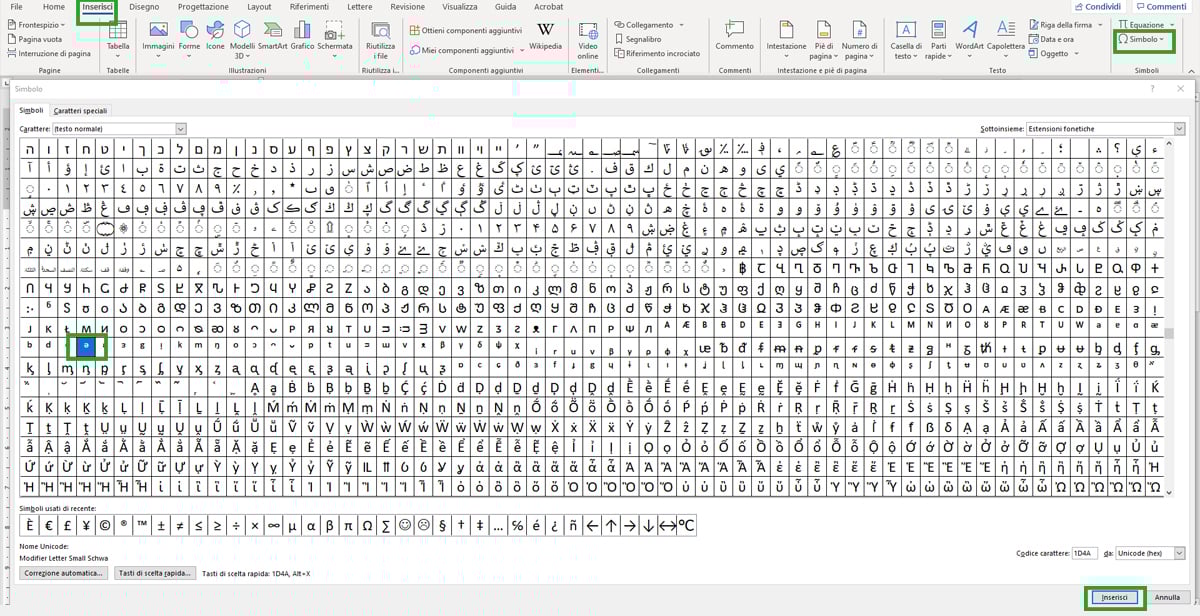This screenshot has width=1200, height=616.
Task: Switch to the Caratteri speciali tab
Action: (x=80, y=110)
